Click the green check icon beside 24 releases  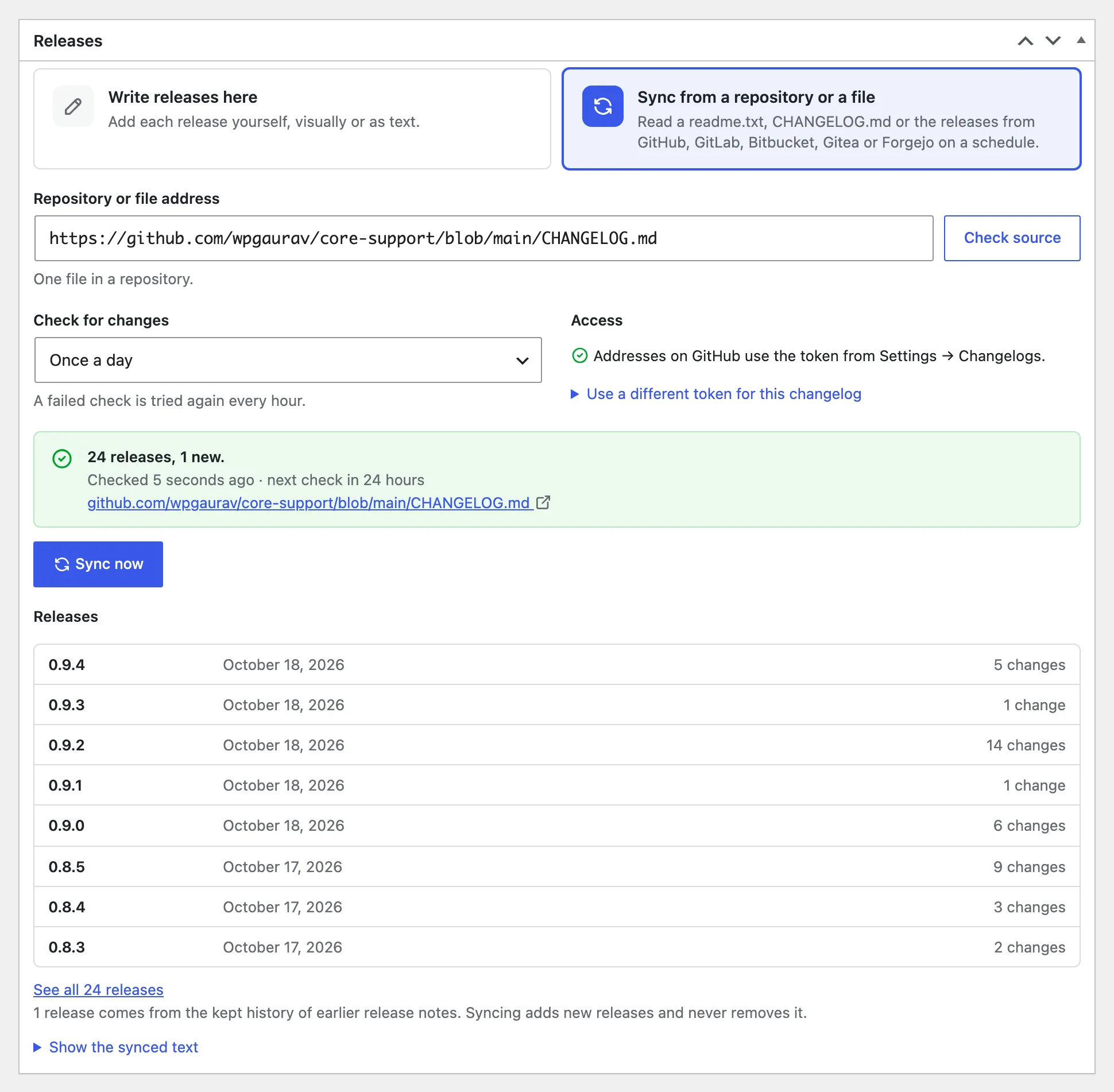[x=62, y=459]
